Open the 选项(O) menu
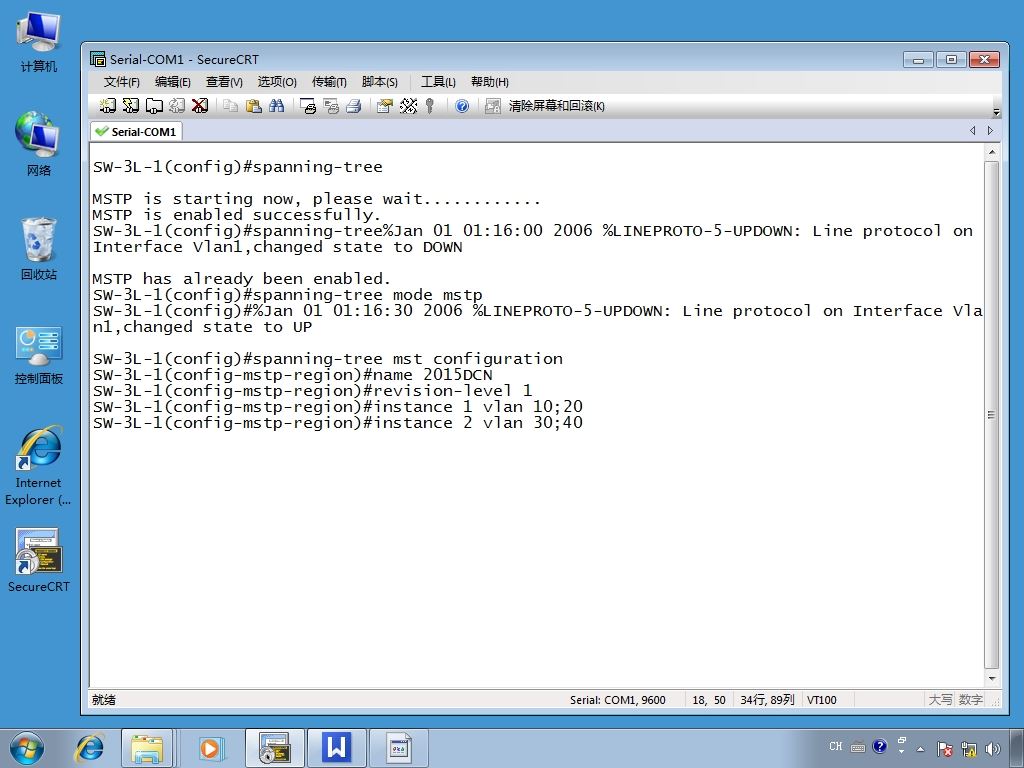The width and height of the screenshot is (1024, 768). [277, 82]
